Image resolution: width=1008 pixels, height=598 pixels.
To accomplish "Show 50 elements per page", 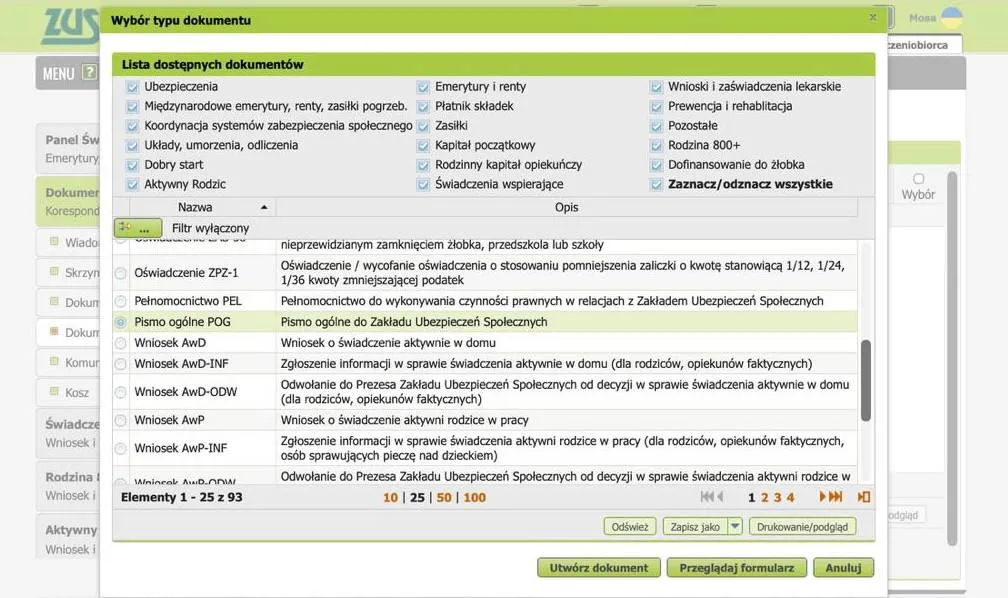I will pos(444,497).
